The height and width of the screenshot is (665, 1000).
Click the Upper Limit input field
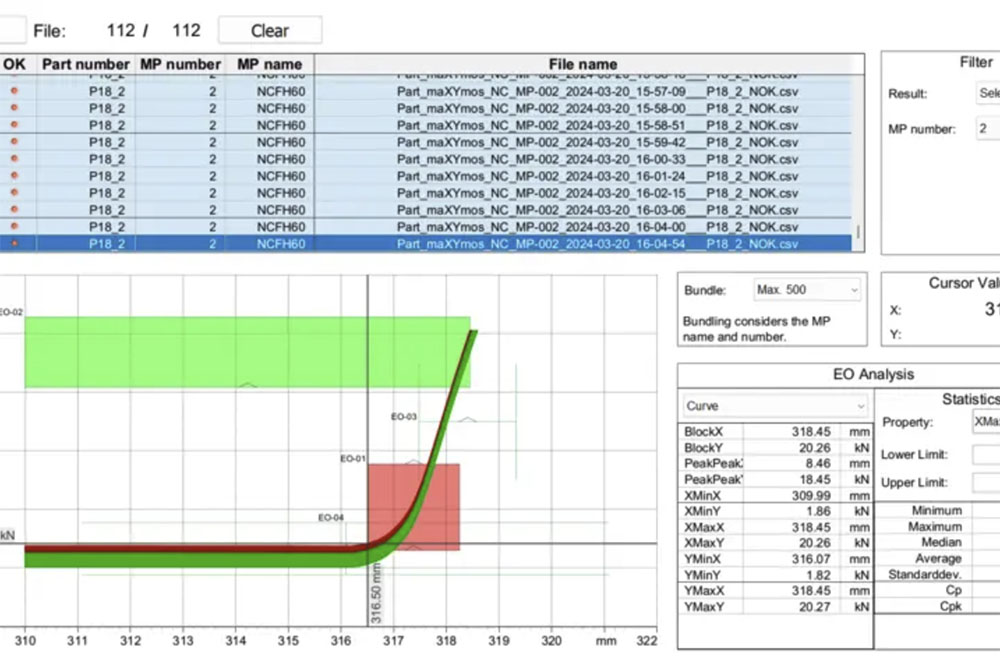(985, 484)
